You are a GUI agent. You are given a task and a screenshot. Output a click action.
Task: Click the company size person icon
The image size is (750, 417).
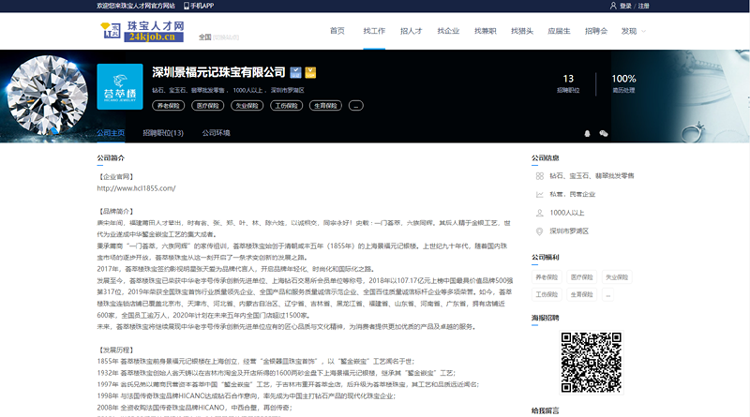(x=540, y=213)
